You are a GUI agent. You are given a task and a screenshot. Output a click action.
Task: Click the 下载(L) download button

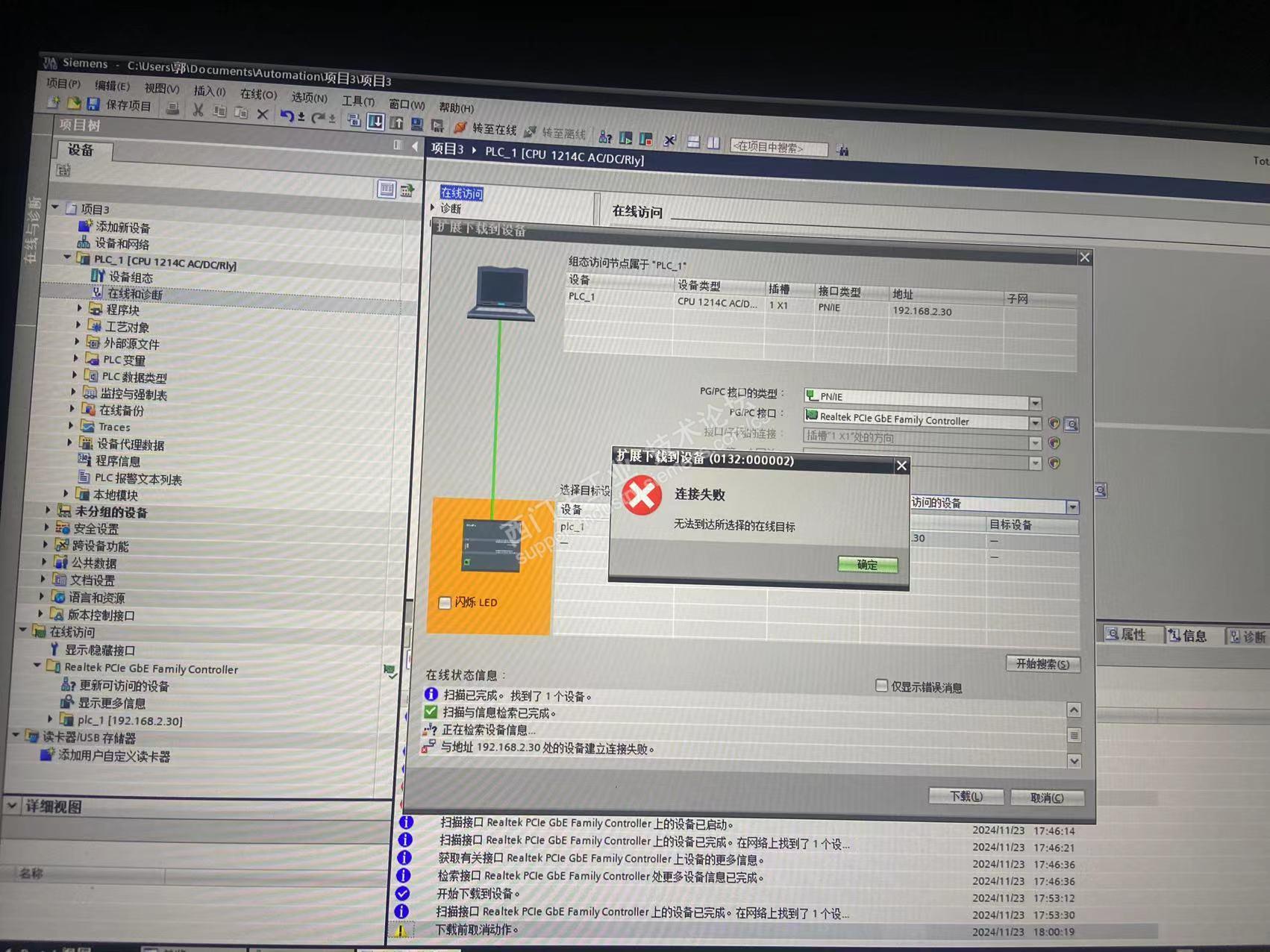point(966,796)
